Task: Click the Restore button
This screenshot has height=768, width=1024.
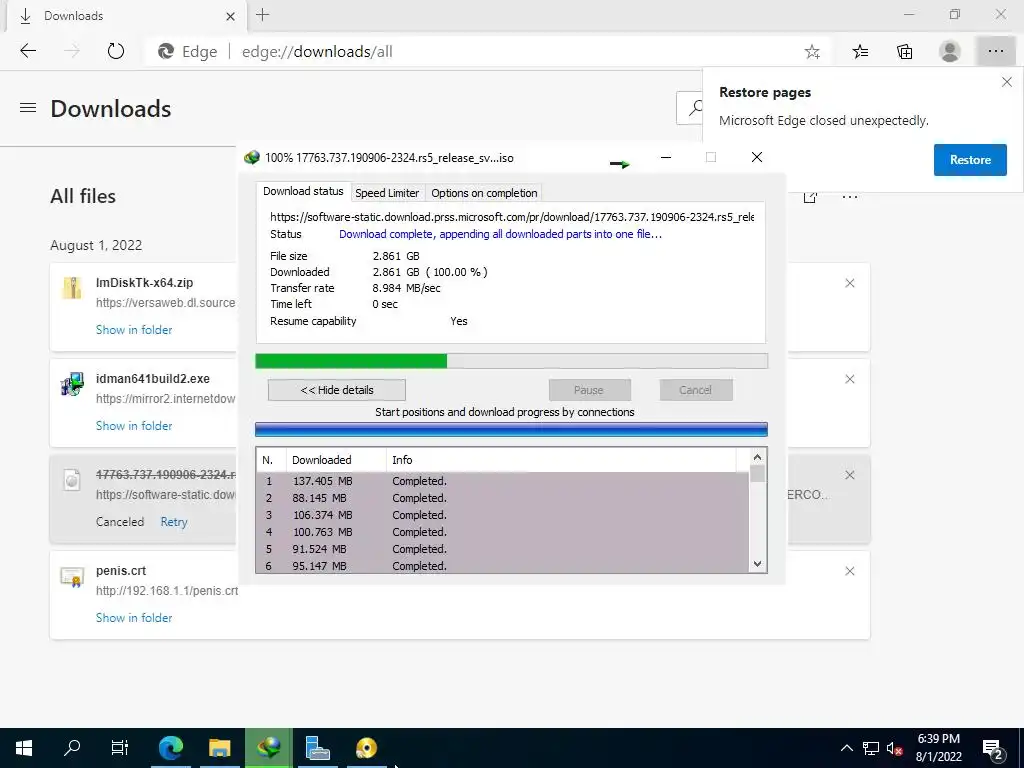Action: [970, 160]
